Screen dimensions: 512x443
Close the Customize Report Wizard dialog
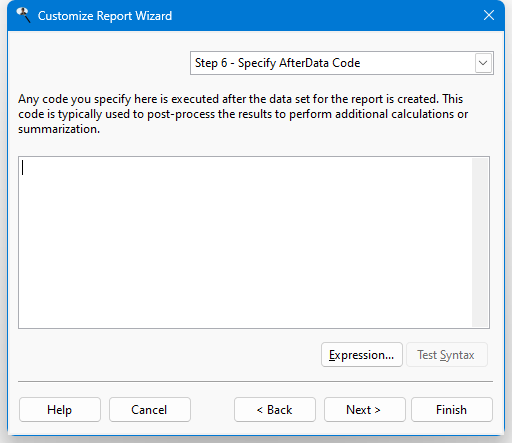coord(489,15)
